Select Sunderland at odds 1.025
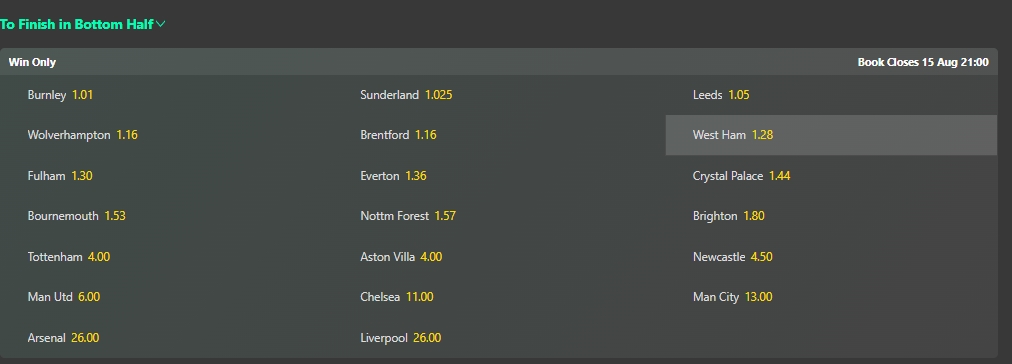 [499, 95]
